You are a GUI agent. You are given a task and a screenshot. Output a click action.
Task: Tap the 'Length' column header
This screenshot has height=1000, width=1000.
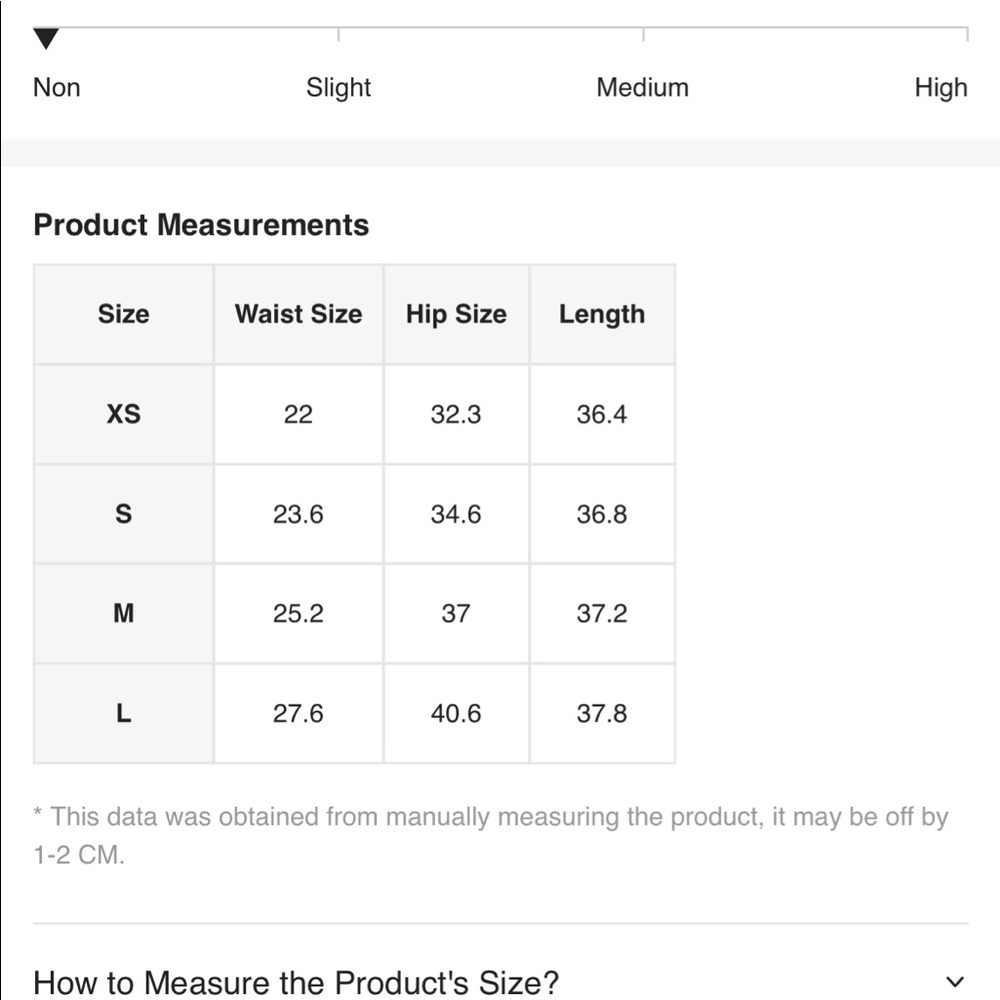point(602,314)
